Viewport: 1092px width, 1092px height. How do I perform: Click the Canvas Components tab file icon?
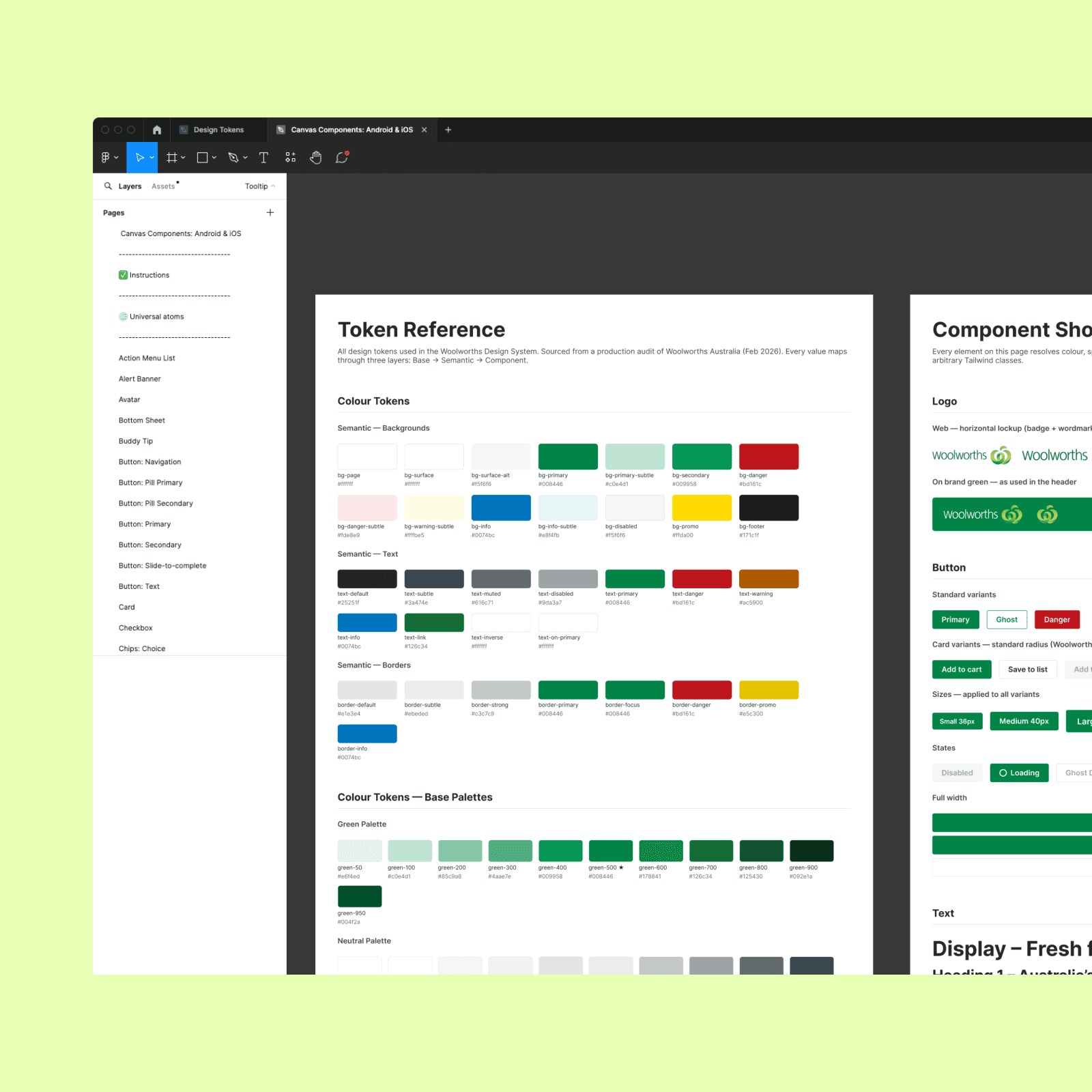[x=281, y=130]
